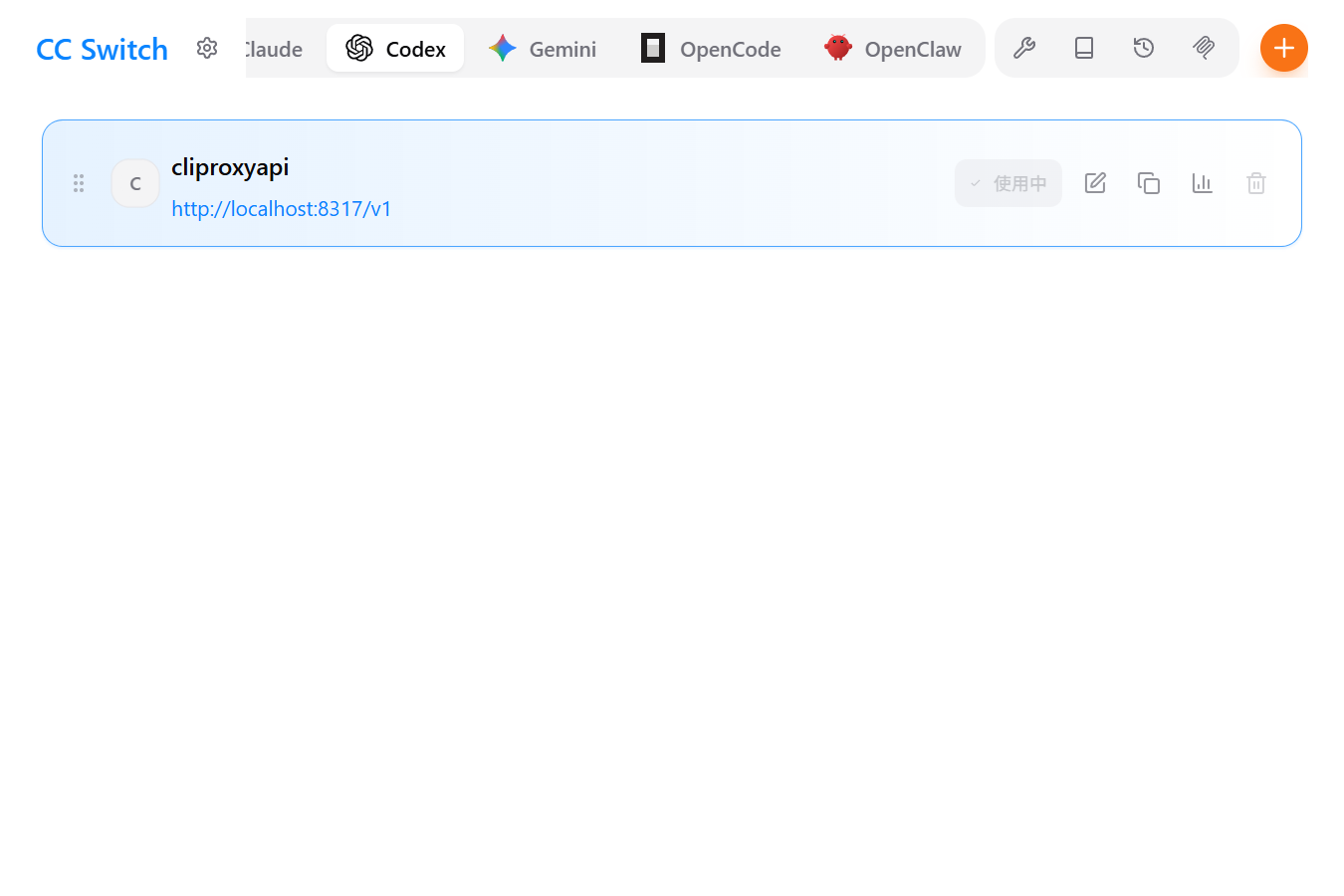Switch to the OpenClaw tab
Screen dimensions: 1344x896
893,49
